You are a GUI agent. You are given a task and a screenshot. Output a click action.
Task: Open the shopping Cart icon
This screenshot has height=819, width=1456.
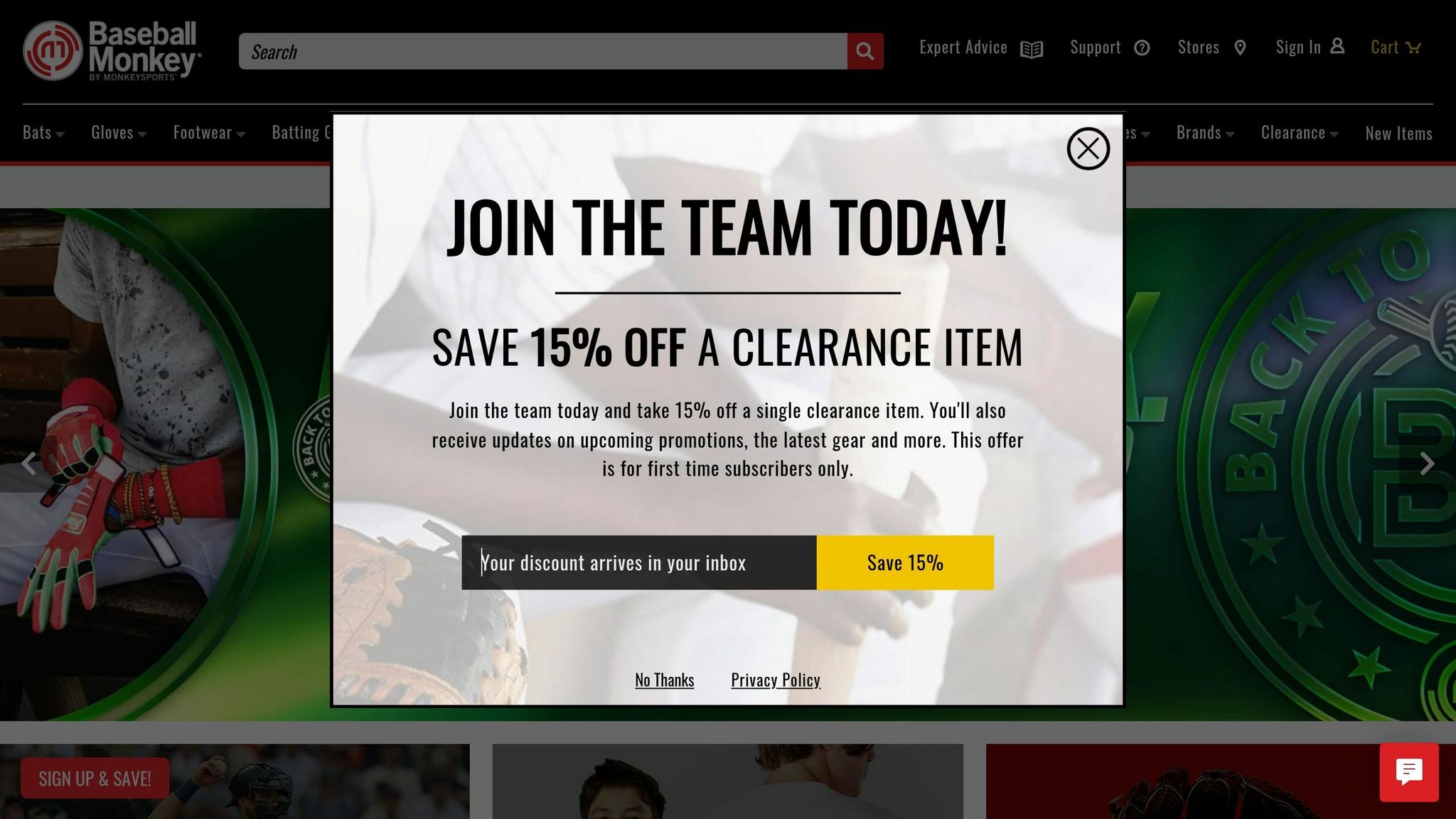1413,48
